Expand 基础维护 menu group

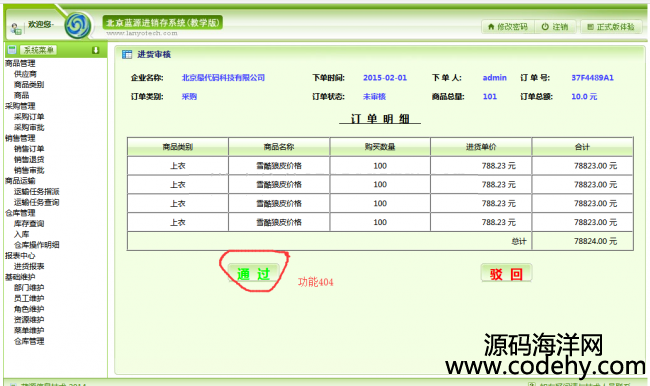tap(20, 277)
